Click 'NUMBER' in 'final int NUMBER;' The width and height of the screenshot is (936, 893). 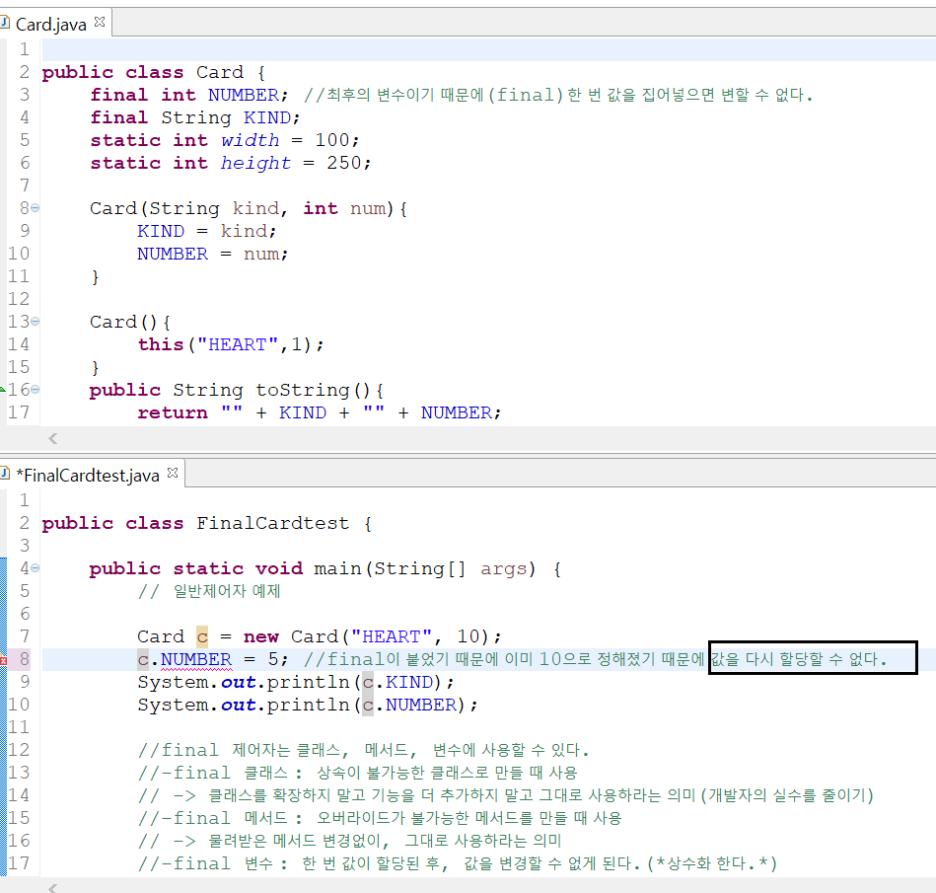click(244, 95)
